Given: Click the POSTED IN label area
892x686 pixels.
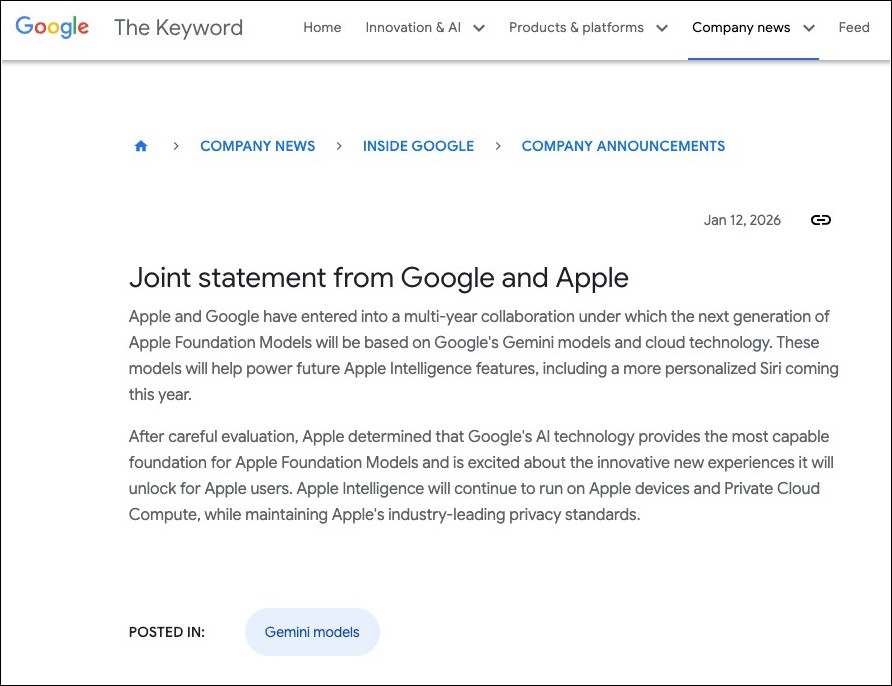Looking at the screenshot, I should [166, 632].
